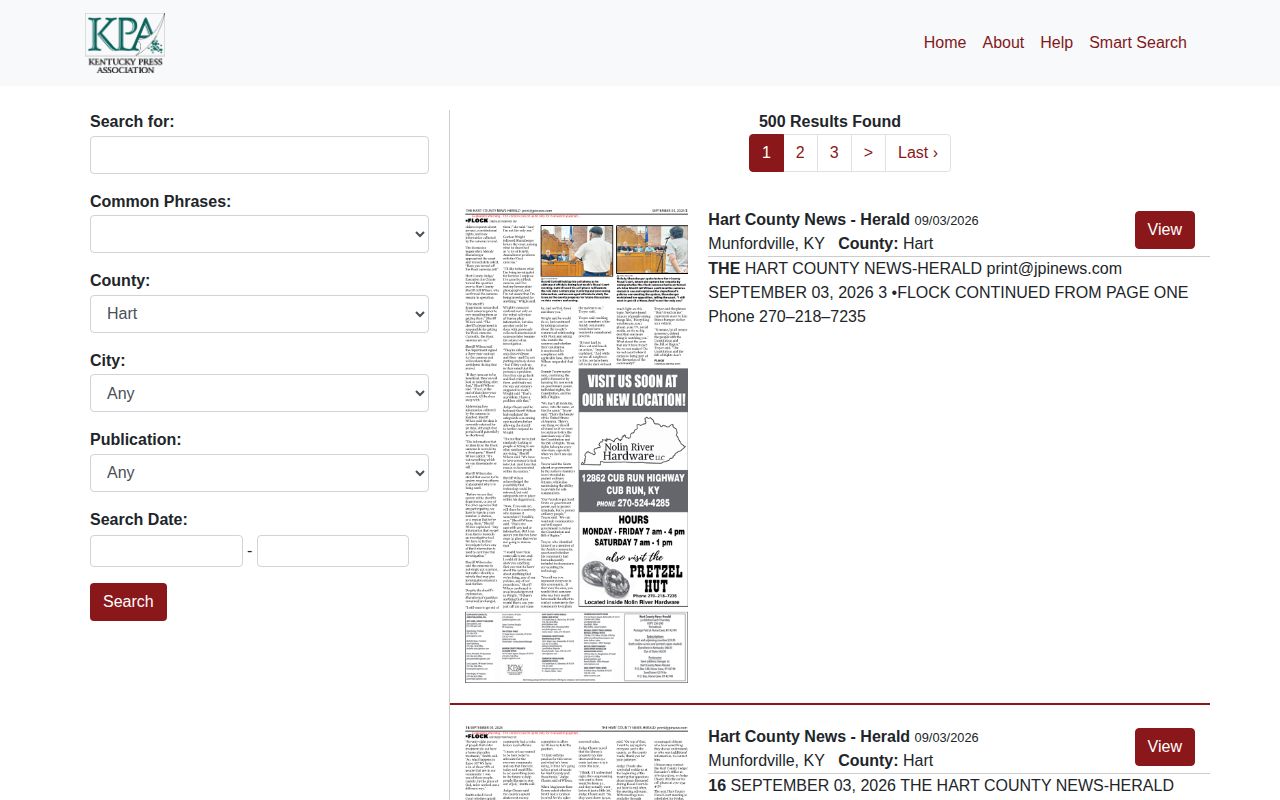Click first result's 'Munfordville, KY' location text
Screen dimensions: 1280x800
tap(766, 244)
